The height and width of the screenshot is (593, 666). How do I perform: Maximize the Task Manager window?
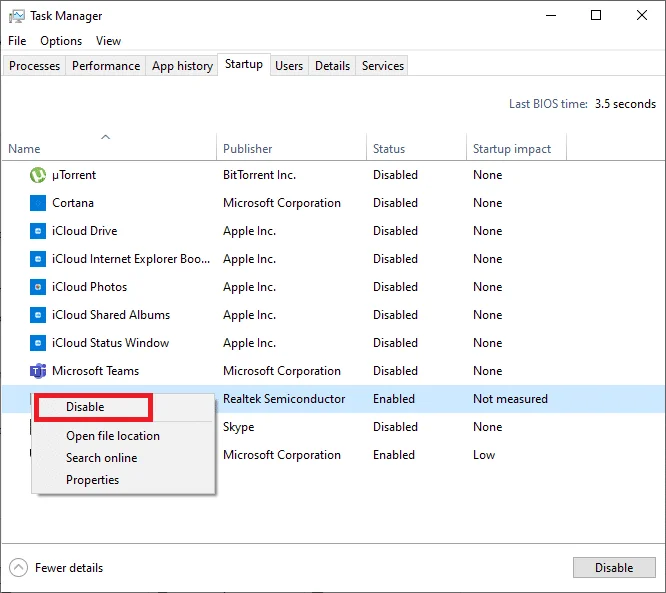point(596,15)
